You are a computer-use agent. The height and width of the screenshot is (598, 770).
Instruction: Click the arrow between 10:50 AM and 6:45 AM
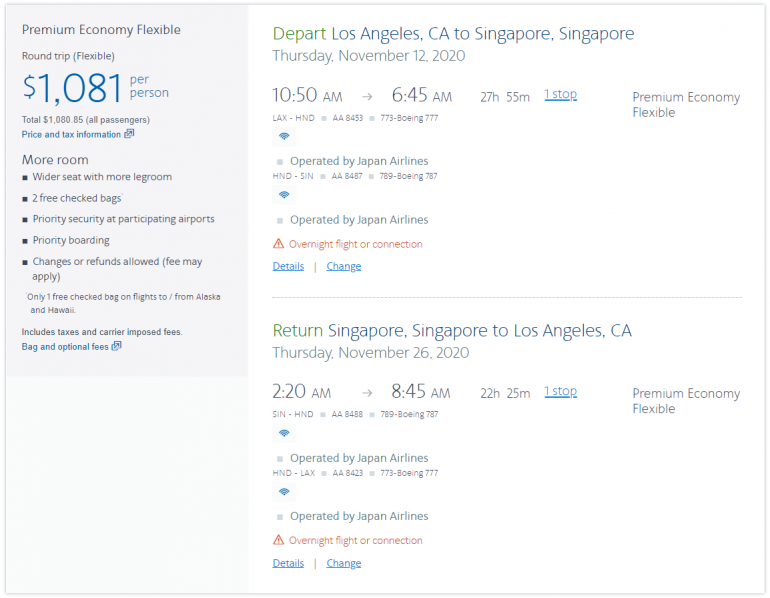367,97
